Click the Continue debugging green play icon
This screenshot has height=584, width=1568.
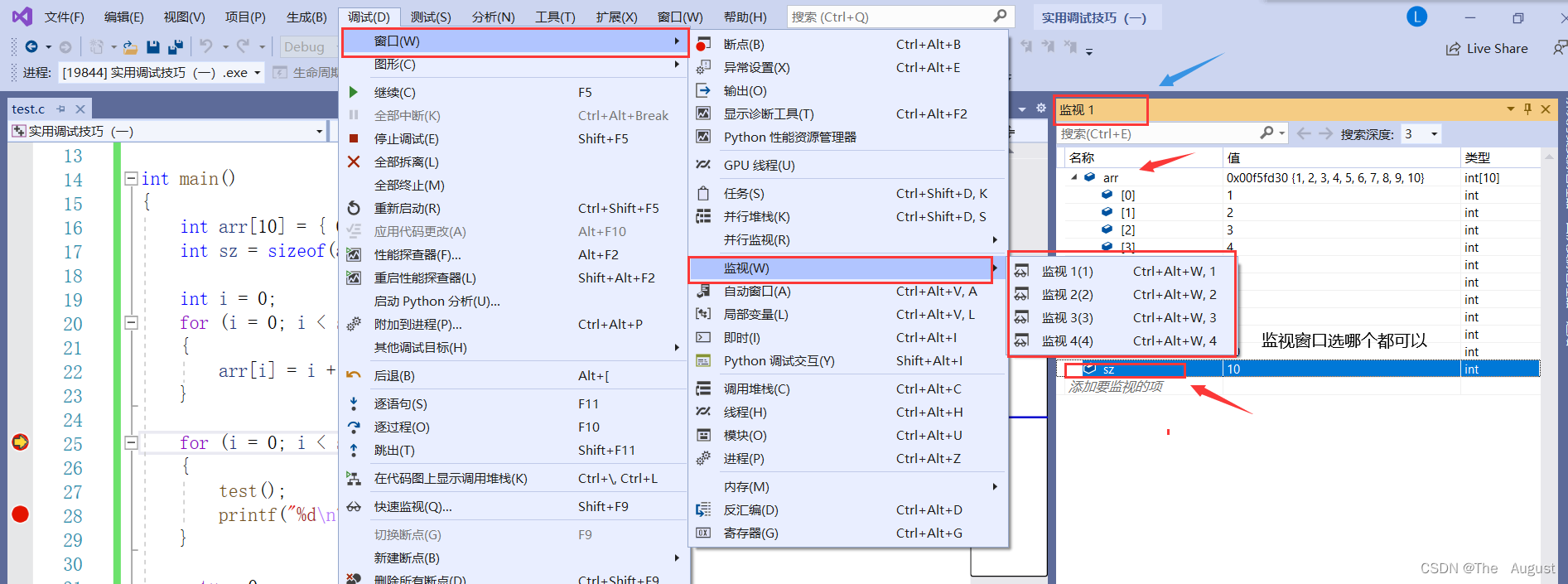(354, 92)
